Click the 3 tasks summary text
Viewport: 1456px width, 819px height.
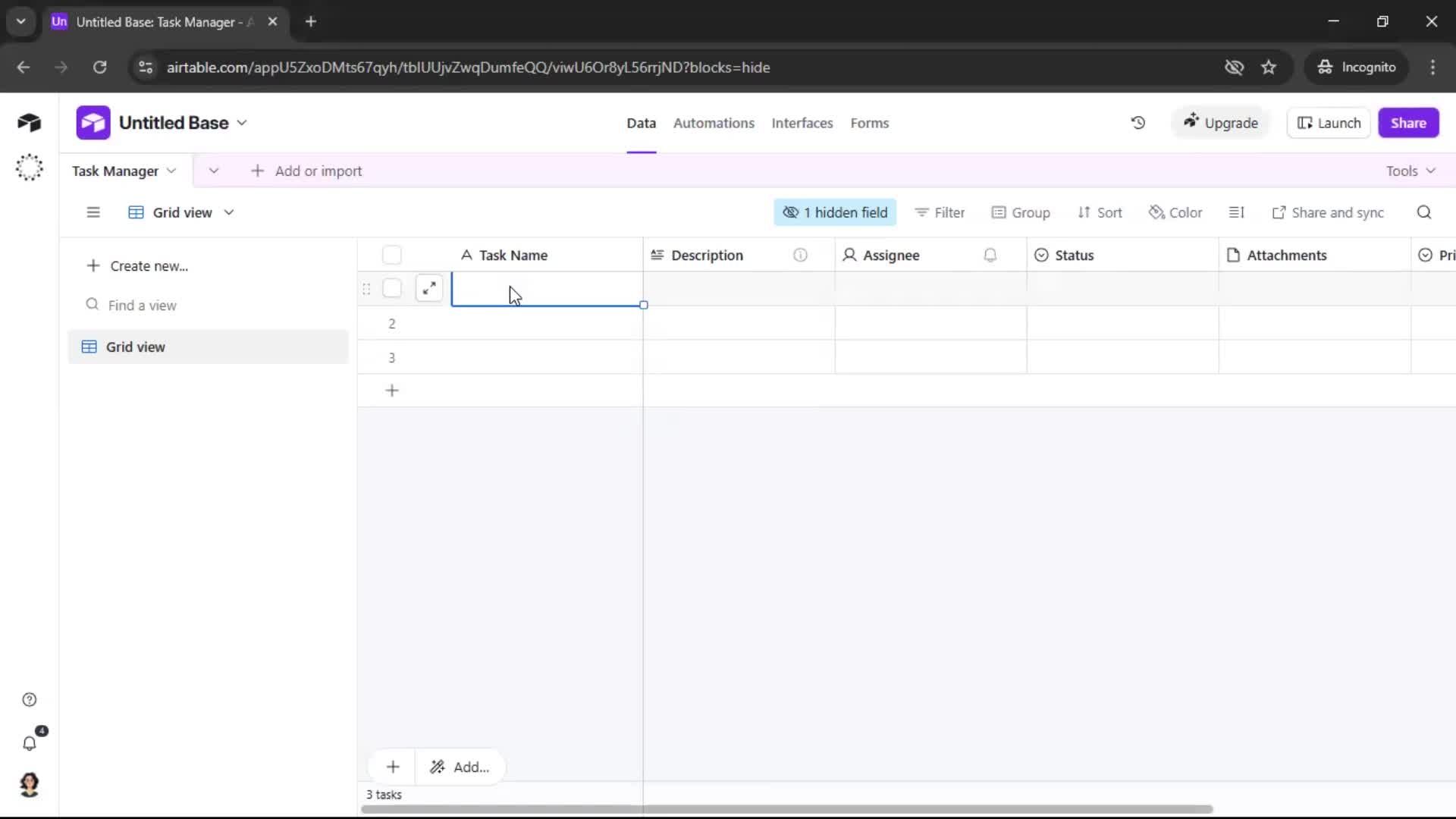(x=384, y=795)
